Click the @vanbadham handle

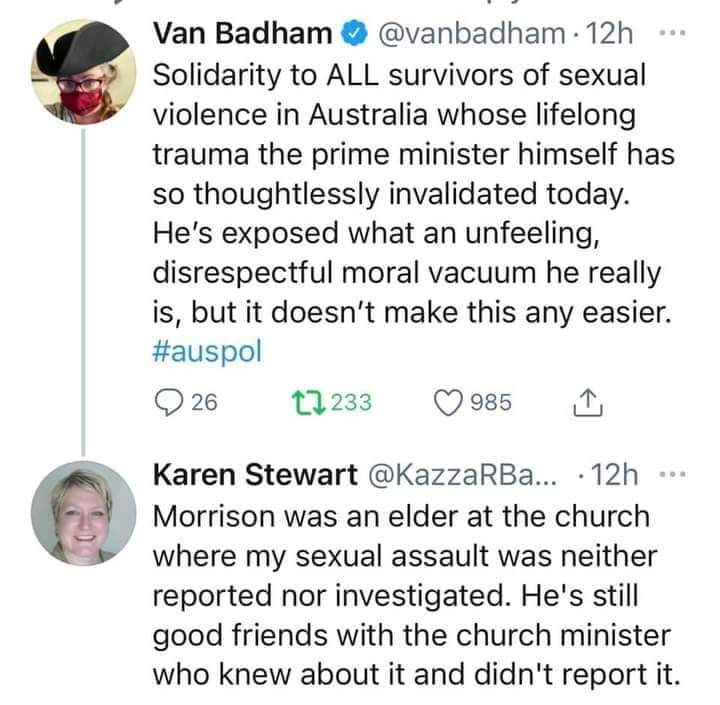(468, 34)
